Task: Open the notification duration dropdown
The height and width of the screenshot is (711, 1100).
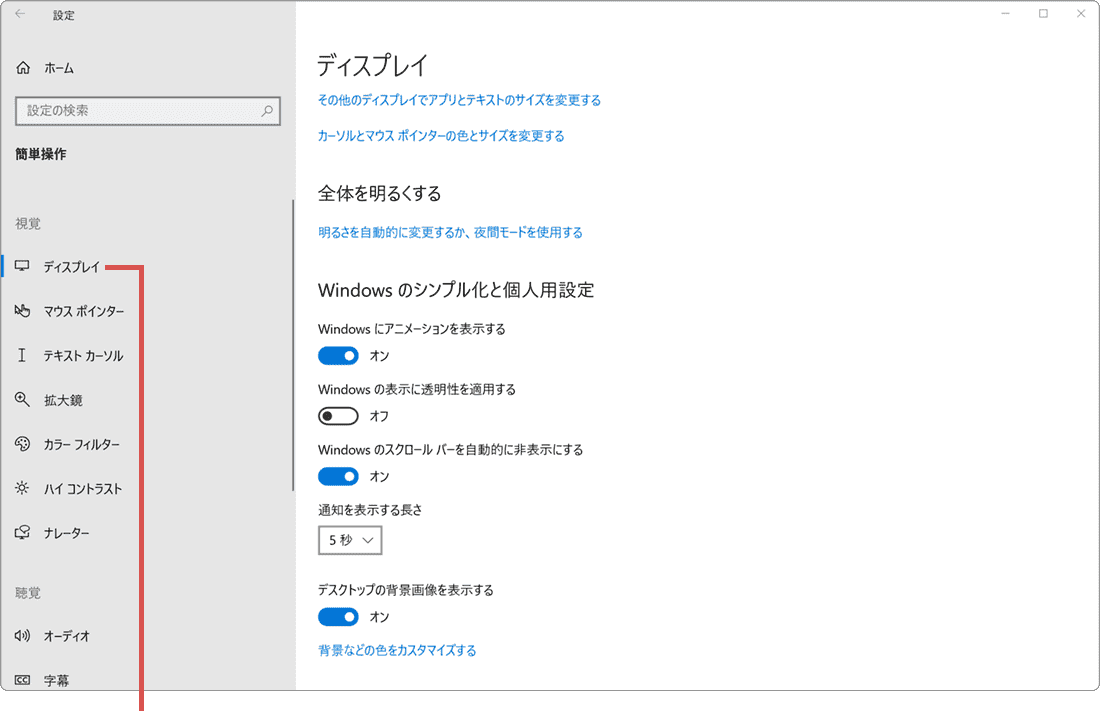Action: pyautogui.click(x=349, y=540)
